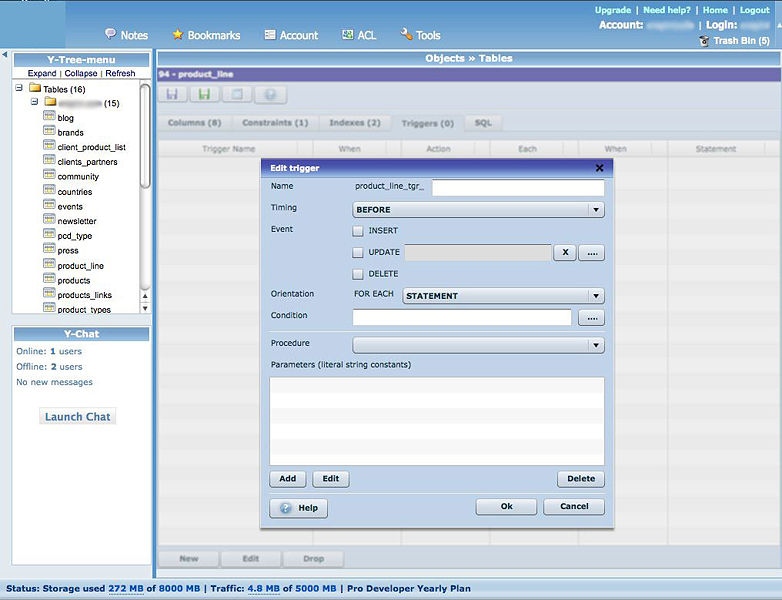
Task: Open the ACL menu item
Action: (358, 35)
